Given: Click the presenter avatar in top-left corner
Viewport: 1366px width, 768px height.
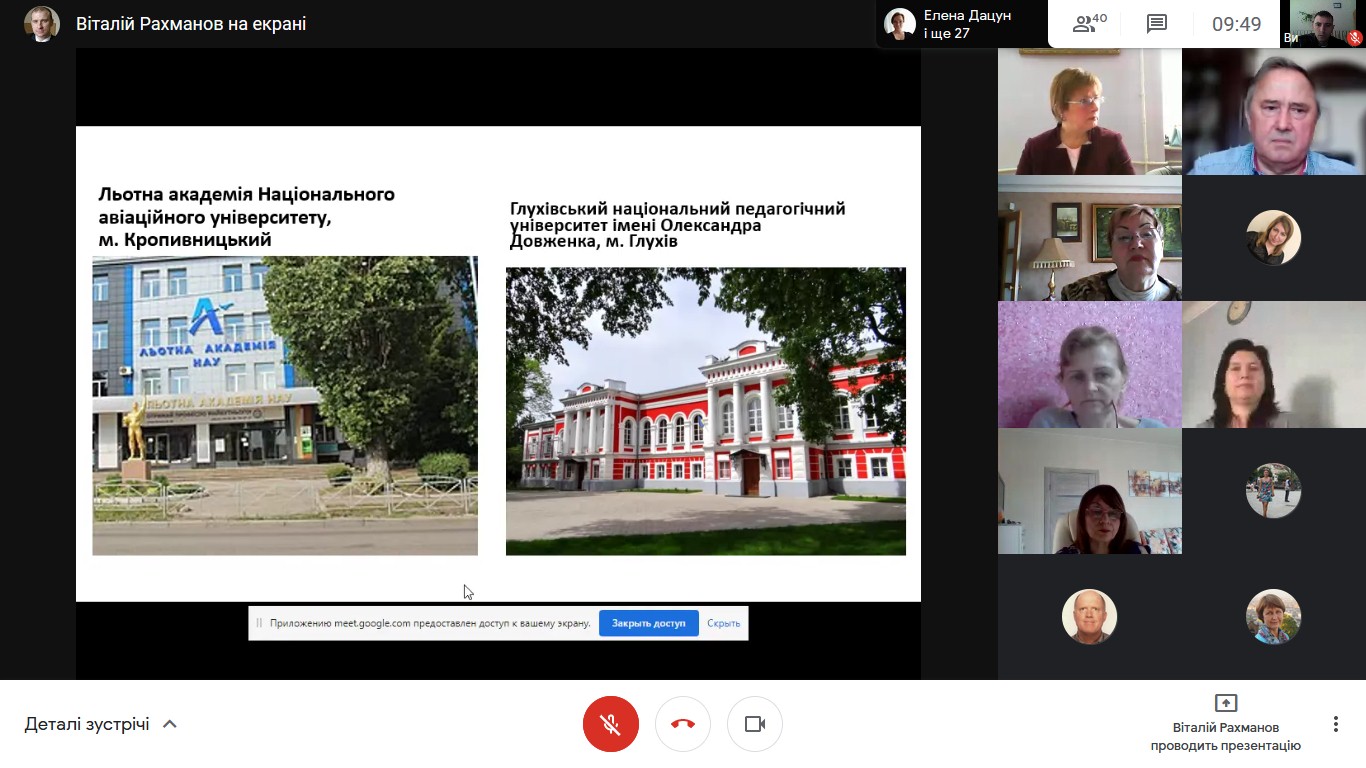Looking at the screenshot, I should pyautogui.click(x=42, y=24).
